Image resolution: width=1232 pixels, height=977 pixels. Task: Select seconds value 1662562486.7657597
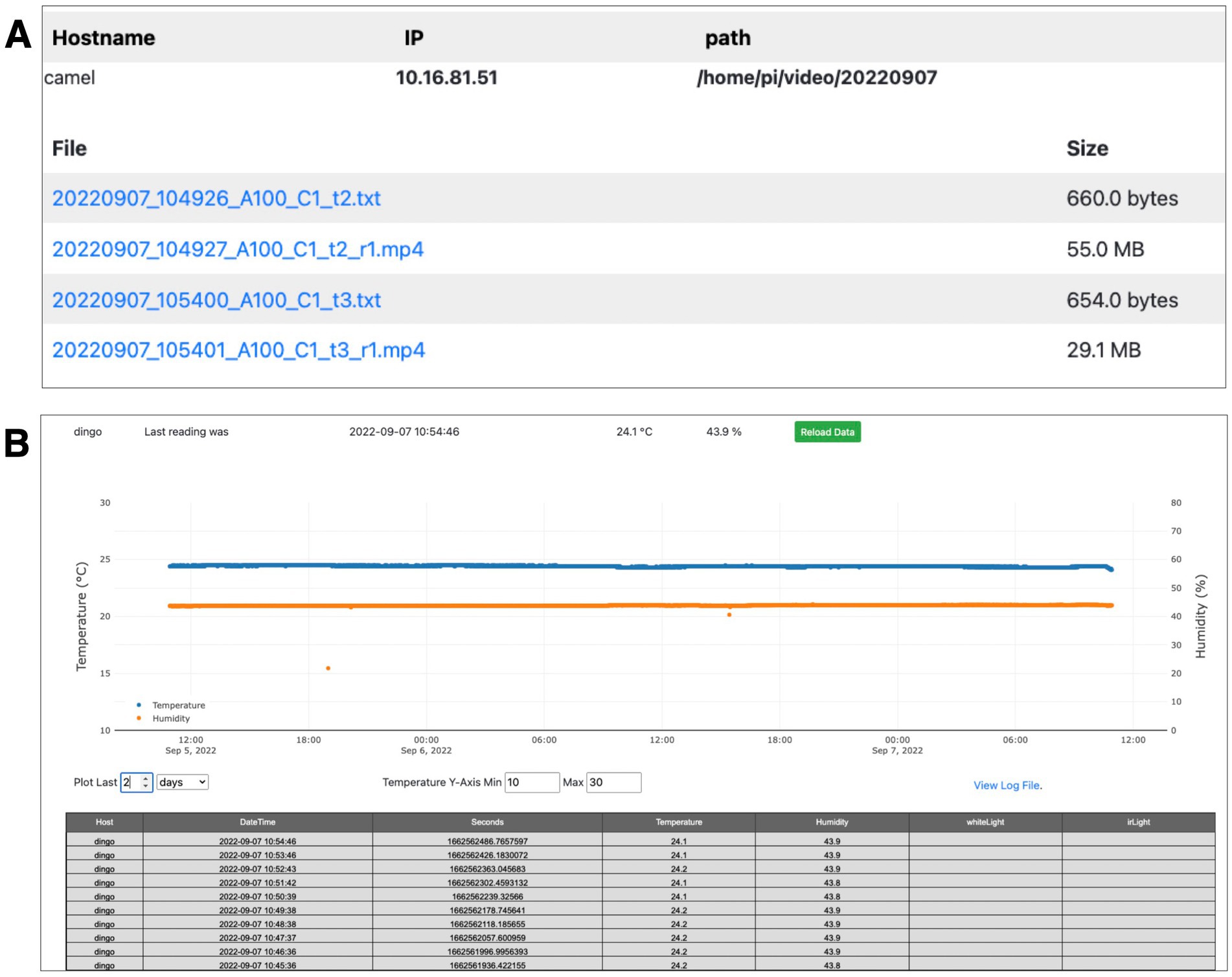(x=487, y=842)
